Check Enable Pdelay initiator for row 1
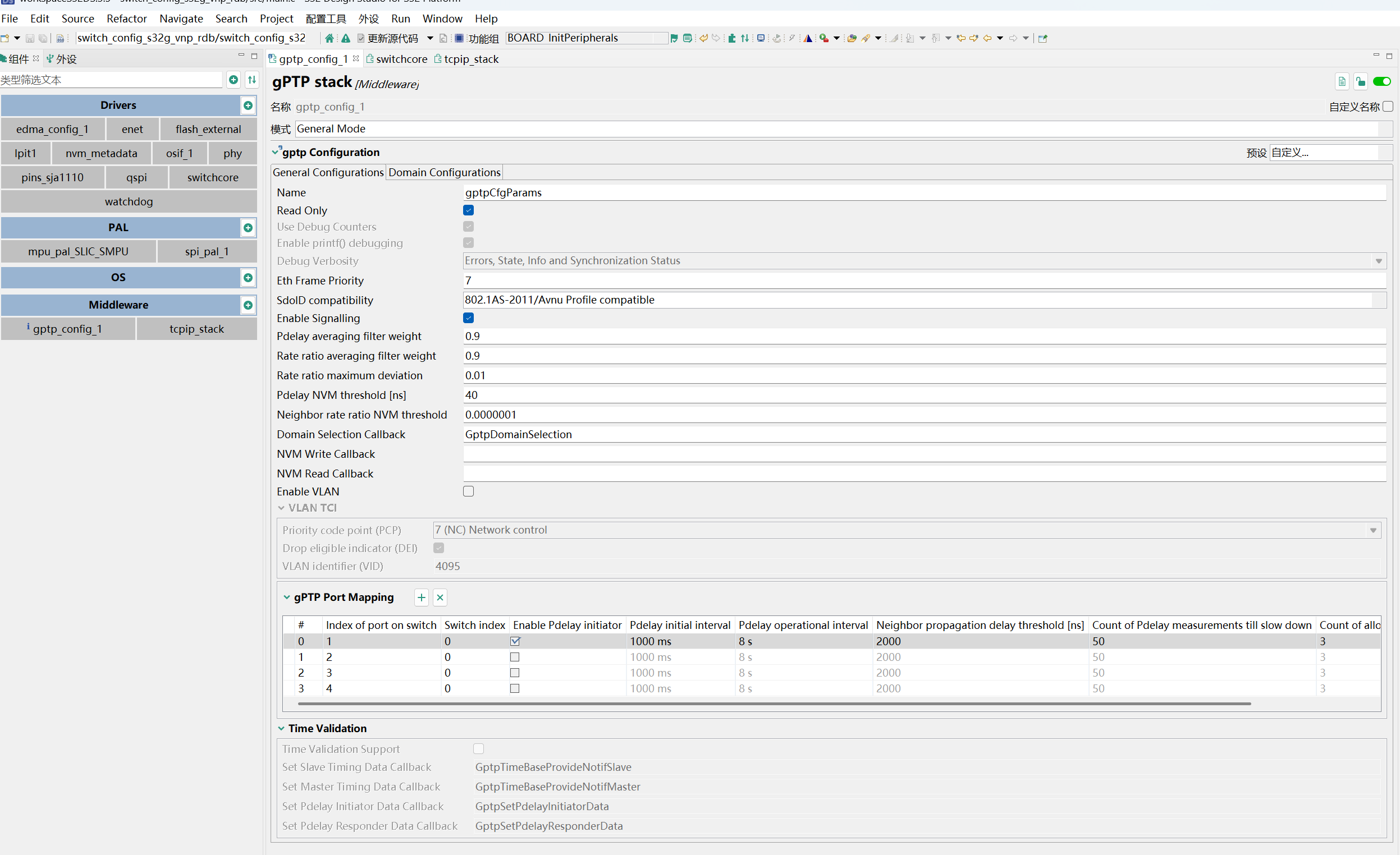The height and width of the screenshot is (855, 1400). coord(515,657)
